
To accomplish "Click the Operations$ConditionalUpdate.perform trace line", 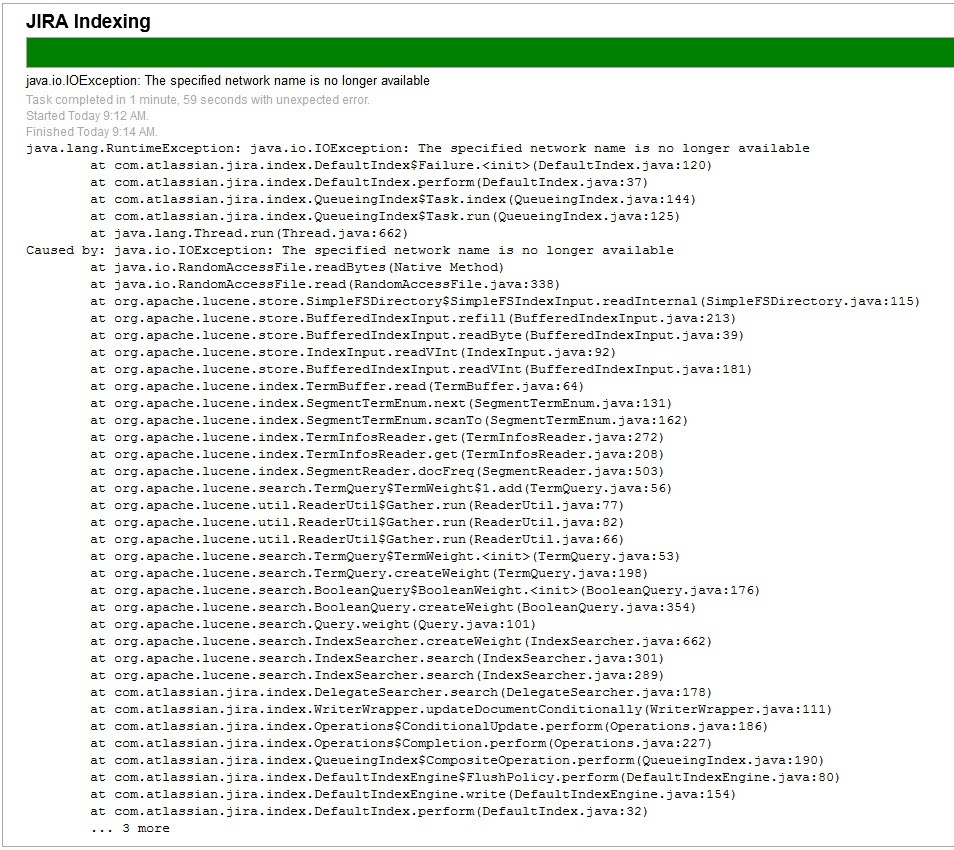I will pyautogui.click(x=430, y=727).
